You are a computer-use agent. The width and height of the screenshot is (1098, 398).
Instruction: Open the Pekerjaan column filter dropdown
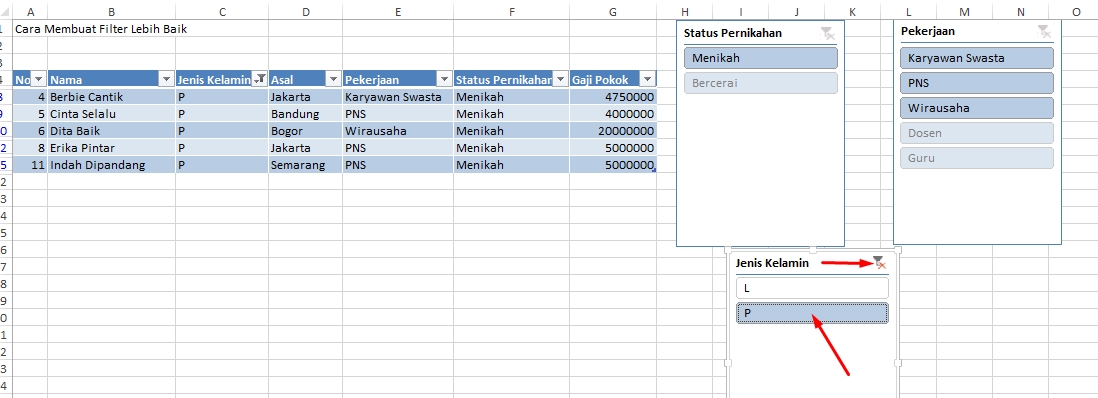(444, 79)
